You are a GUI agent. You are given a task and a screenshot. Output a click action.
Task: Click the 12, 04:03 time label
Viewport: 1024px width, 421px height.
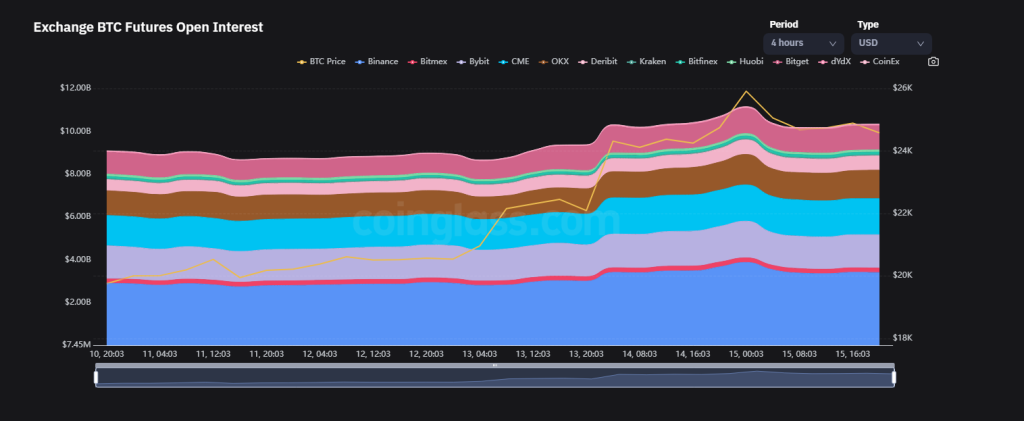[x=320, y=354]
